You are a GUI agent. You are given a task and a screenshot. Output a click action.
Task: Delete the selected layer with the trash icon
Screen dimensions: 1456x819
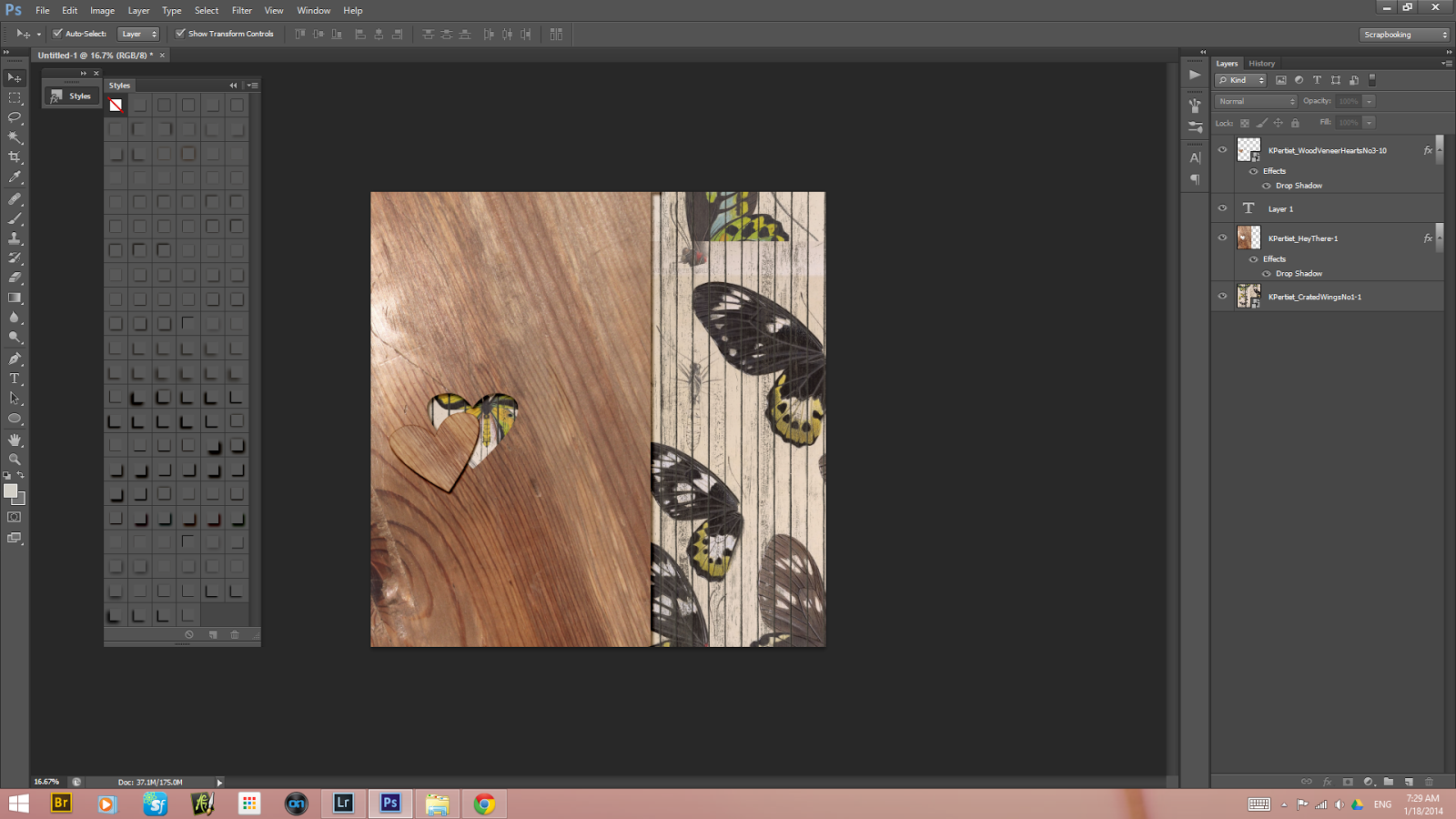(1430, 782)
